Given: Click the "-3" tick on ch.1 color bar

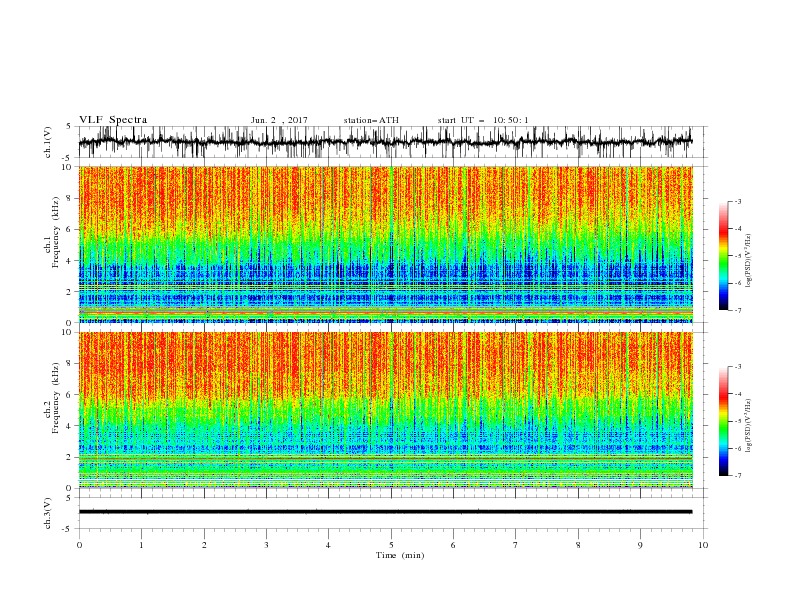Looking at the screenshot, I should coord(738,202).
